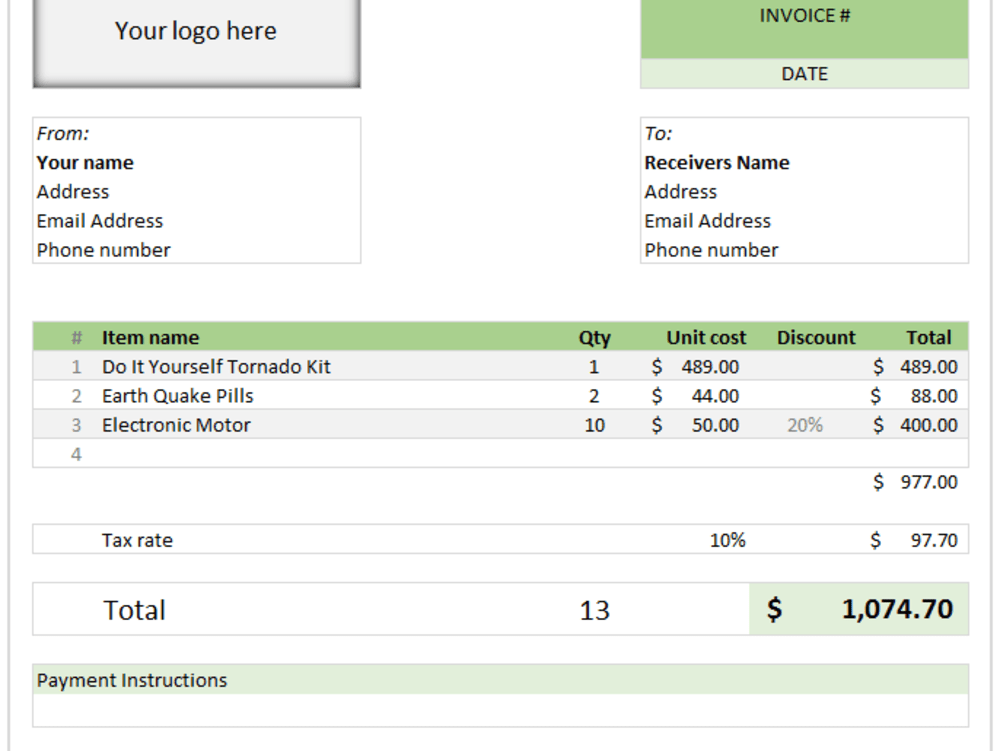Select grand total 1,074.70
1000x751 pixels.
coord(859,609)
